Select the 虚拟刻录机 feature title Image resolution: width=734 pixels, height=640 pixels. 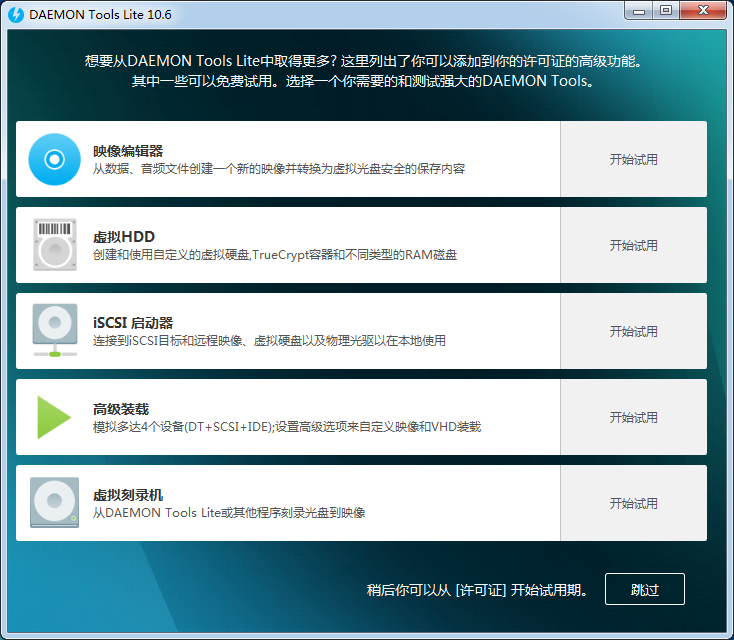pos(128,495)
